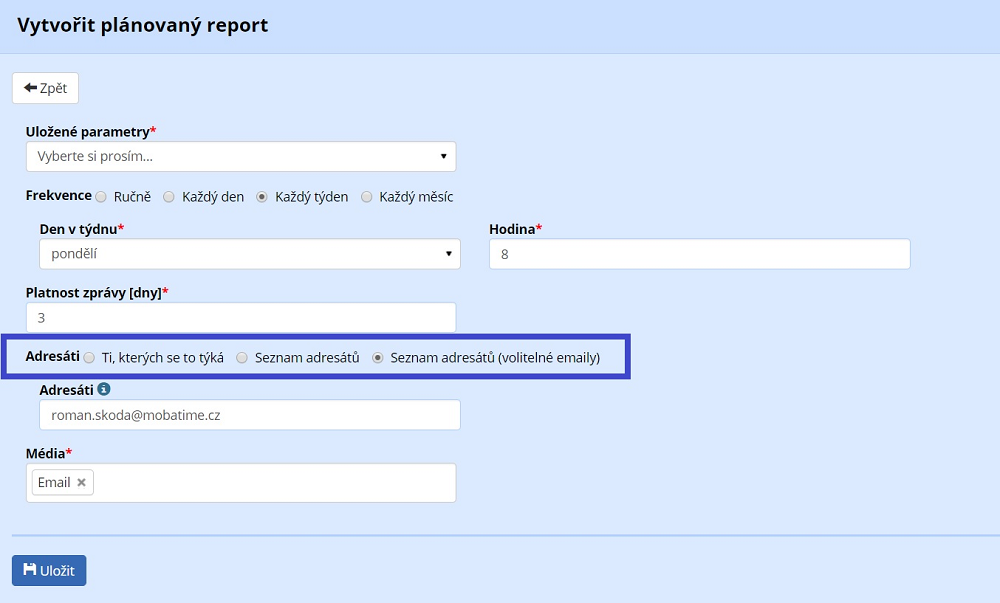Select the Email tag in Média
Image resolution: width=1000 pixels, height=603 pixels.
point(54,483)
